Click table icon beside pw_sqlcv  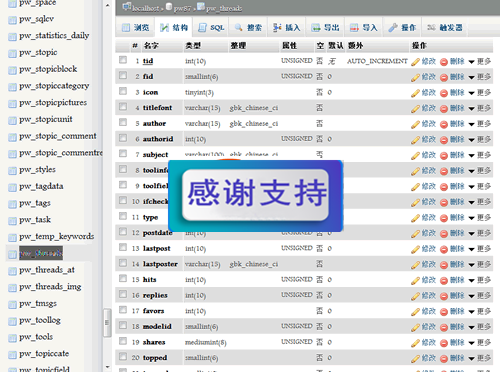click(12, 20)
